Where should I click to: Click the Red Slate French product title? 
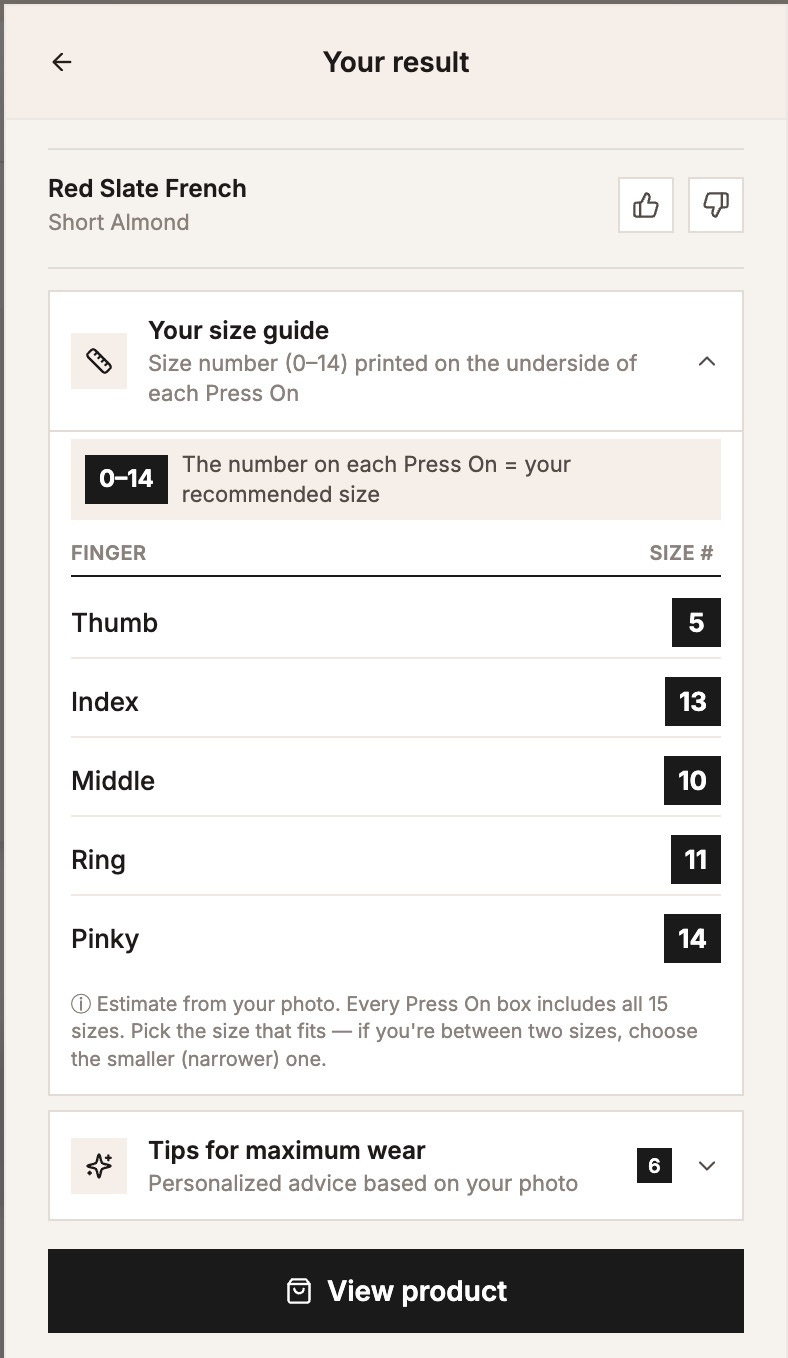[147, 188]
